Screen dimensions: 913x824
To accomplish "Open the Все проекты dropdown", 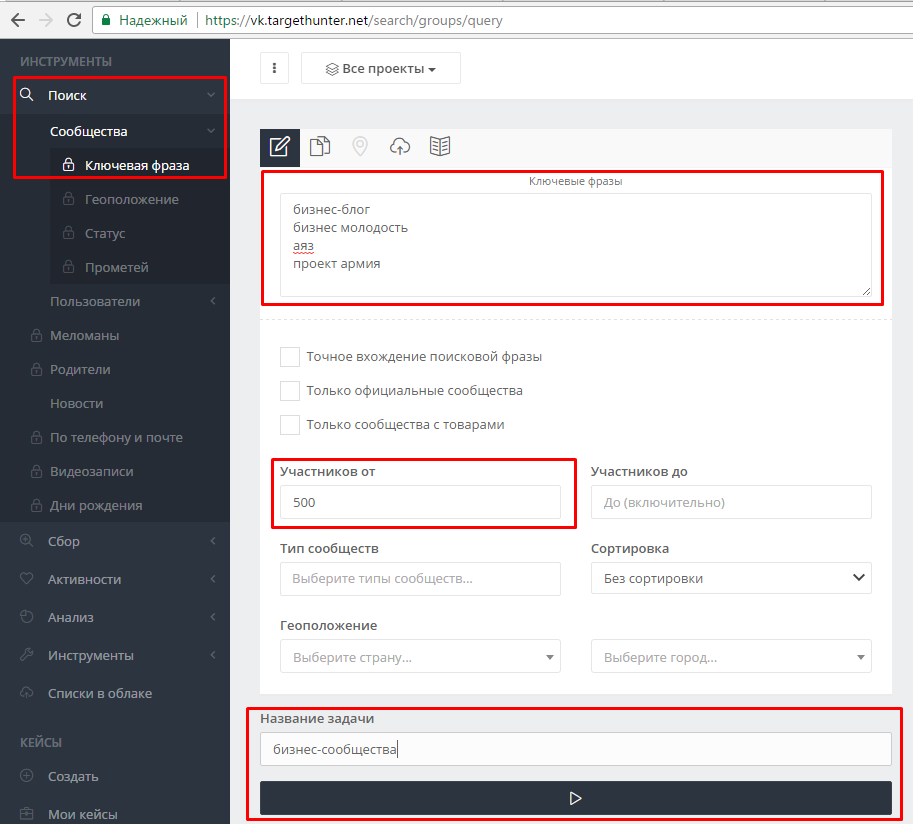I will coord(381,69).
